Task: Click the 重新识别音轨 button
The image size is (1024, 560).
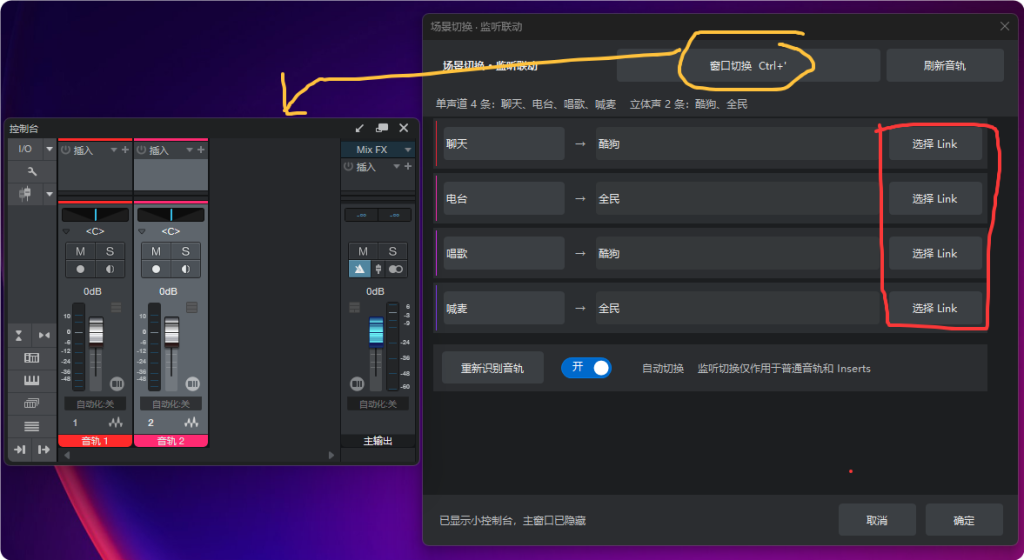Action: tap(492, 368)
